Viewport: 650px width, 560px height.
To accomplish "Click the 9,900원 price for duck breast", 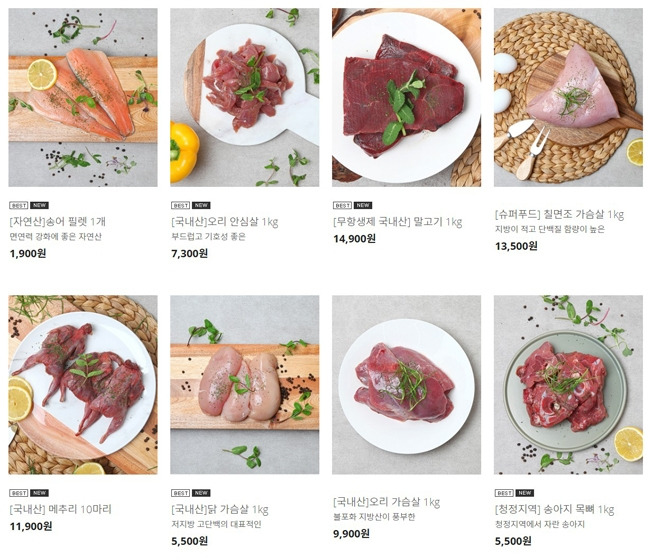I will tap(351, 534).
